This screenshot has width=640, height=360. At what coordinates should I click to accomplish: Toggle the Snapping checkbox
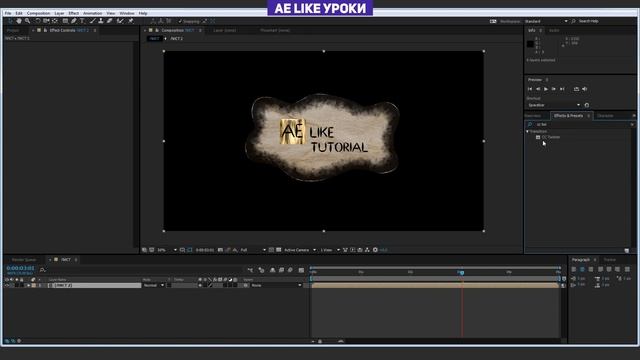(180, 21)
